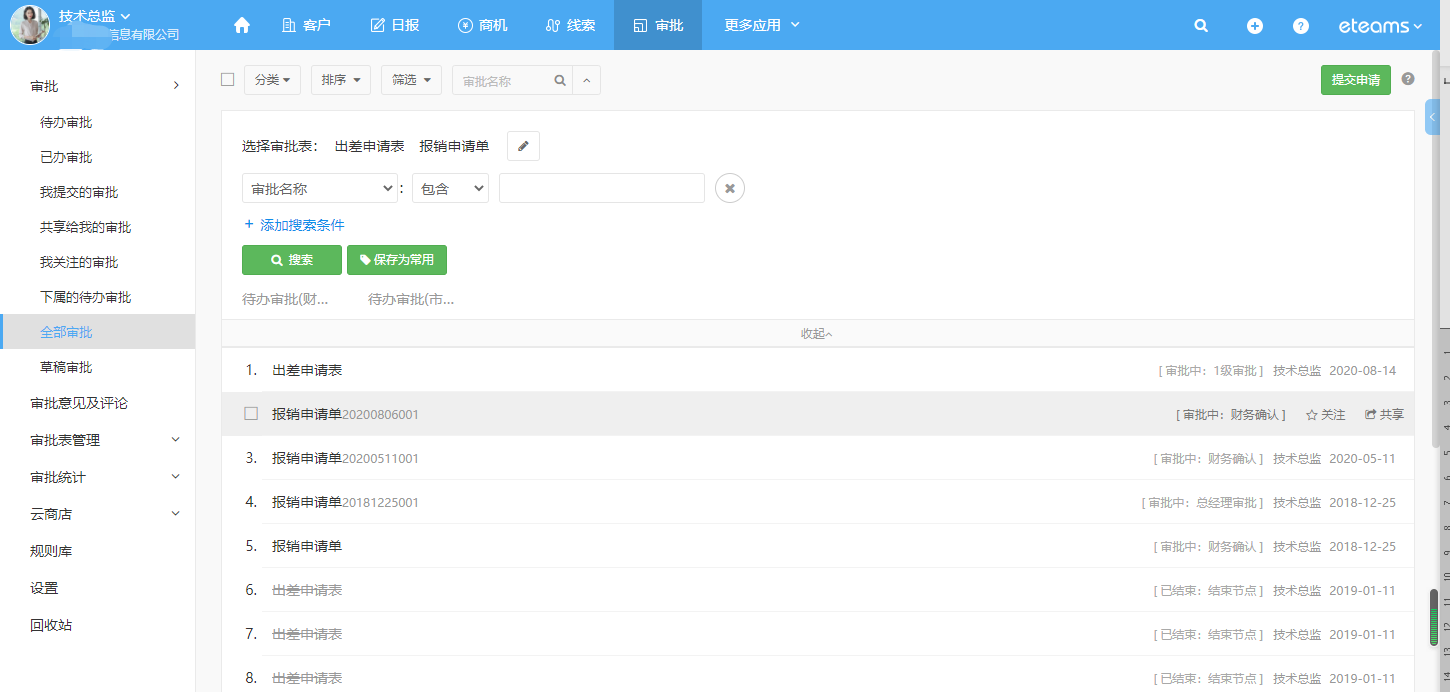Screen dimensions: 1450x692
Task: Expand the blue right-side panel handle
Action: (1432, 117)
